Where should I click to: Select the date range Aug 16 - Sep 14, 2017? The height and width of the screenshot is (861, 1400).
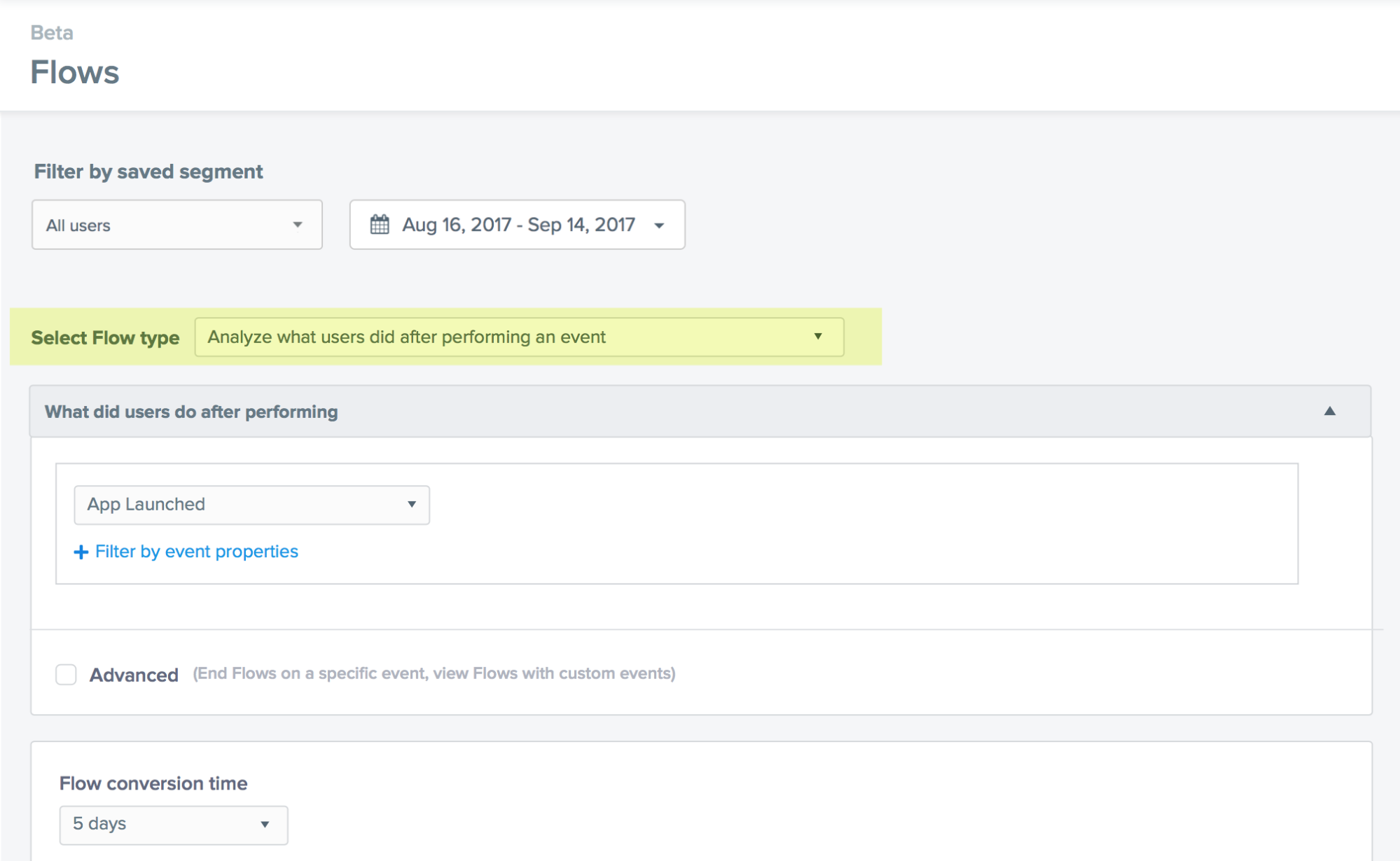pos(517,225)
